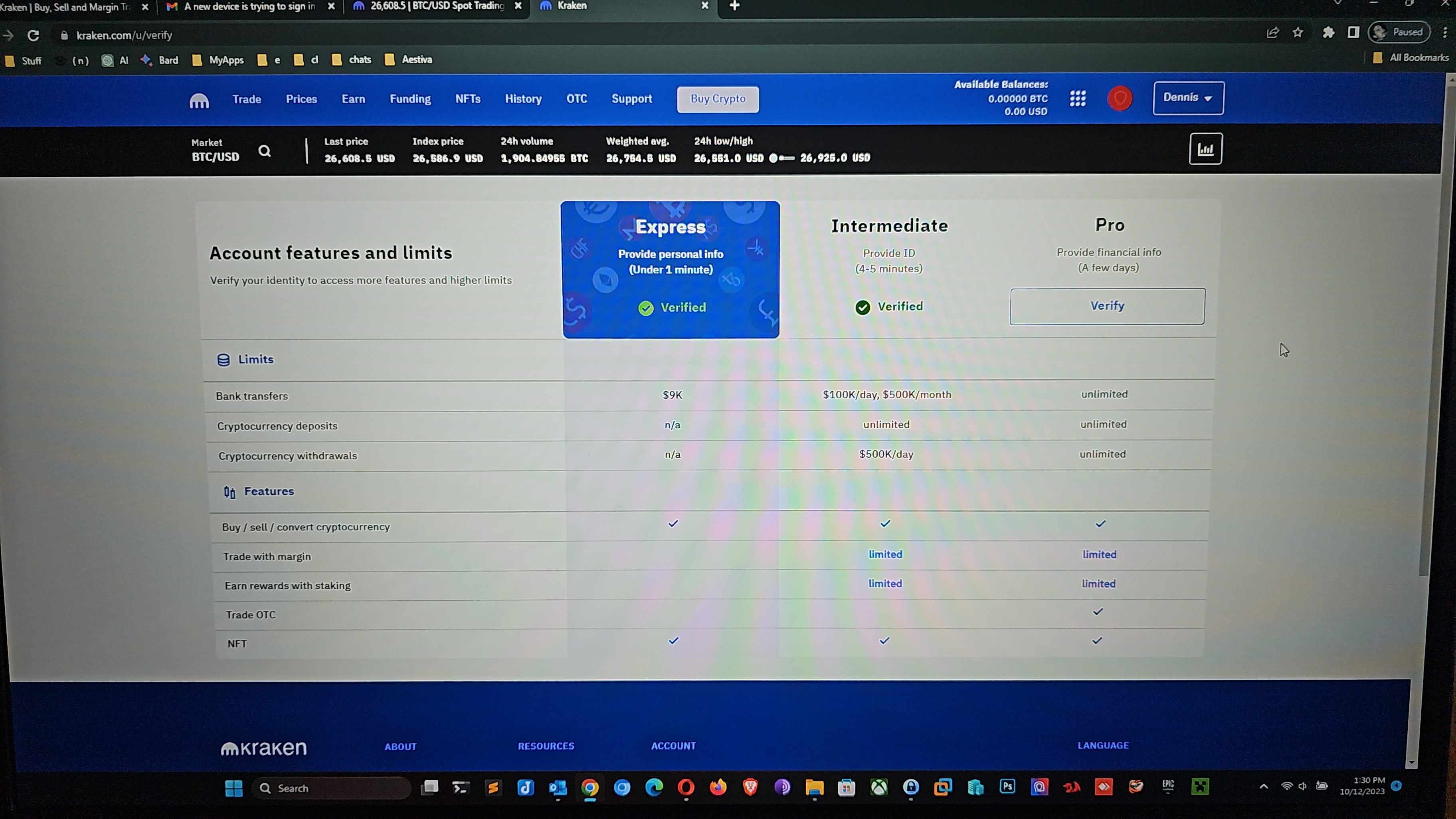Reload the page using the refresh icon
This screenshot has height=819, width=1456.
click(x=34, y=36)
